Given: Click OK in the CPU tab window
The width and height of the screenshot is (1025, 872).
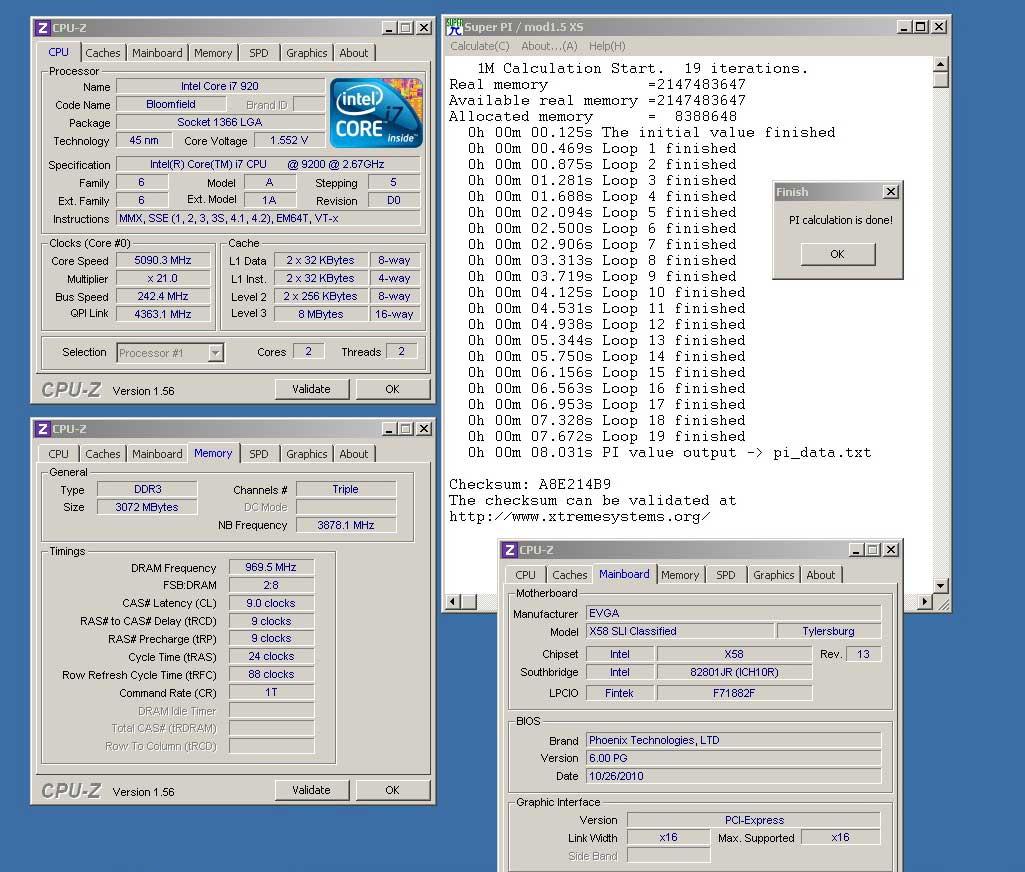Looking at the screenshot, I should (392, 389).
